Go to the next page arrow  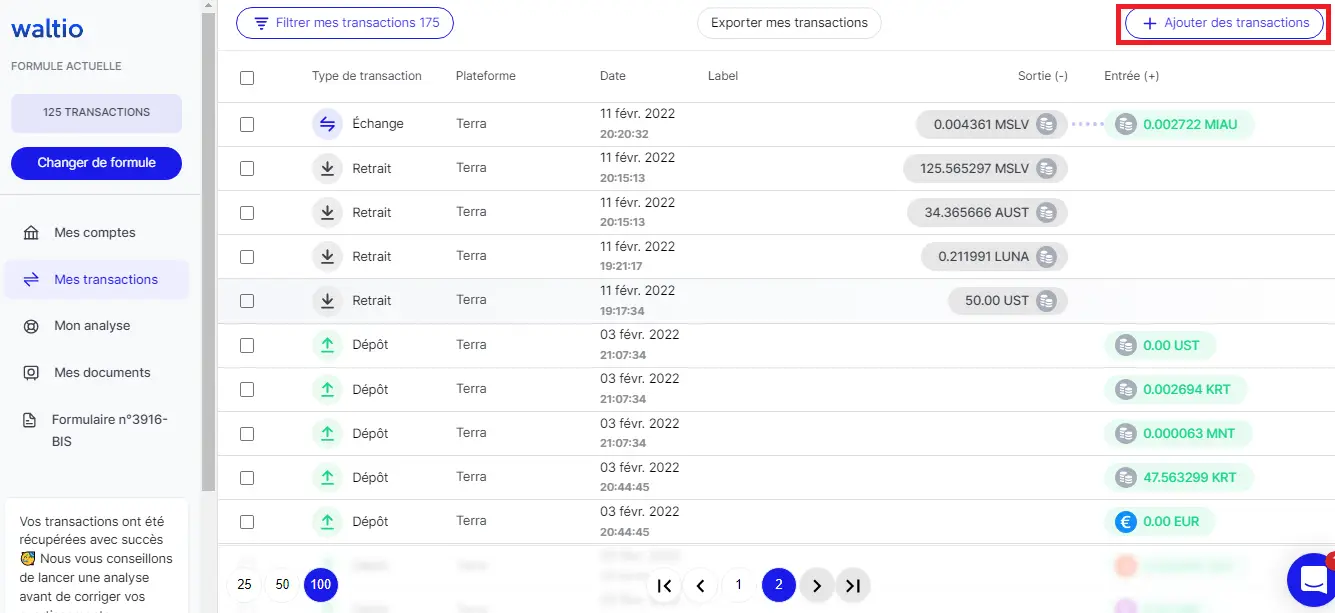(817, 585)
